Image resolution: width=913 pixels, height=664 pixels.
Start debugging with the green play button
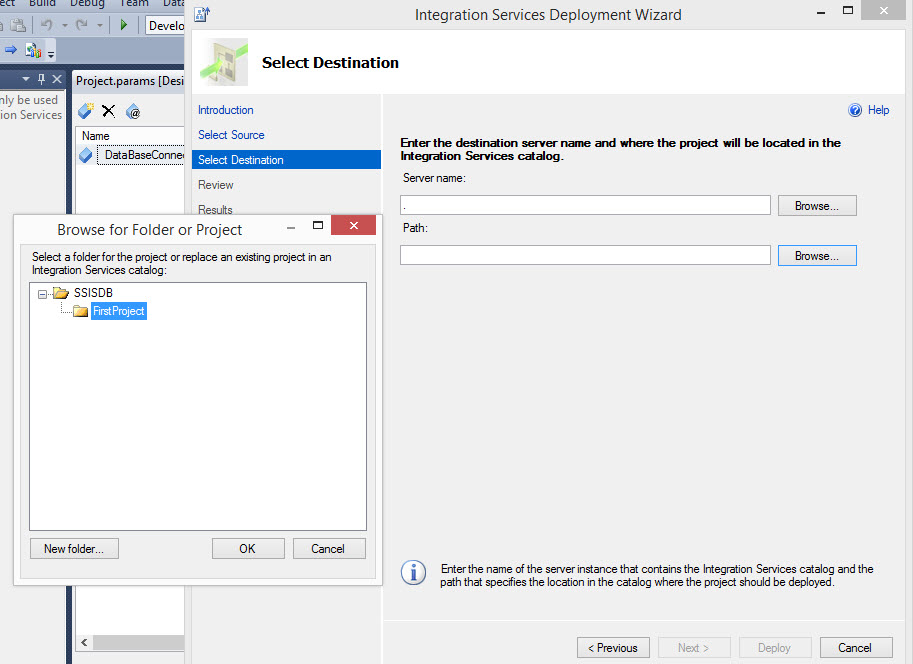click(124, 25)
